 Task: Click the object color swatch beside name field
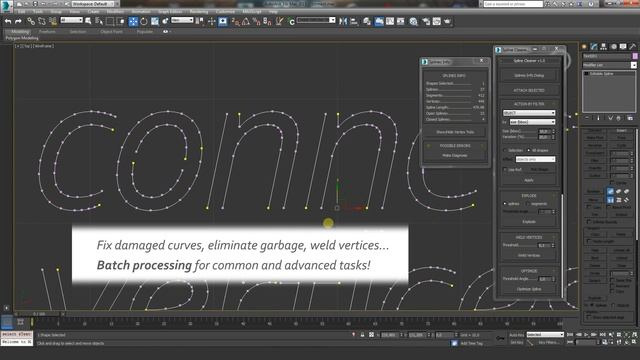(x=635, y=56)
